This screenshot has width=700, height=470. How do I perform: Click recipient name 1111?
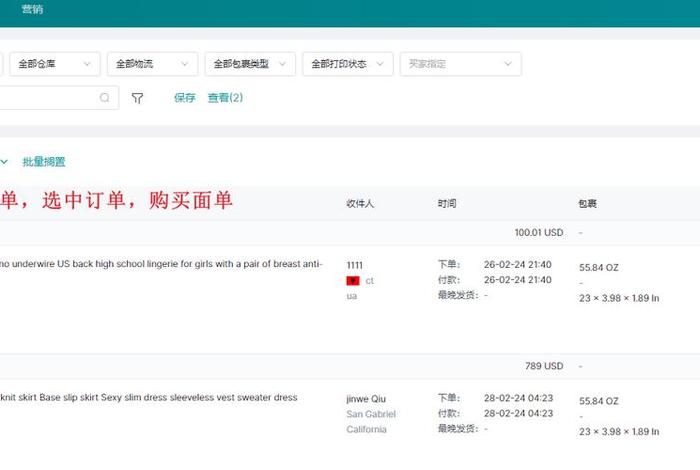point(354,265)
